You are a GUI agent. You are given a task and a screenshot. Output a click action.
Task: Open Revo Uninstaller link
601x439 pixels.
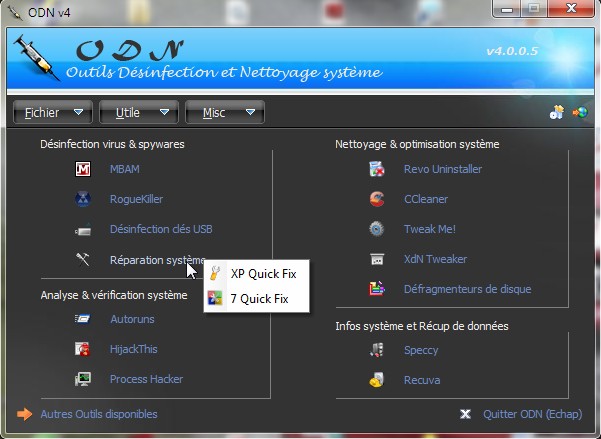(x=443, y=169)
